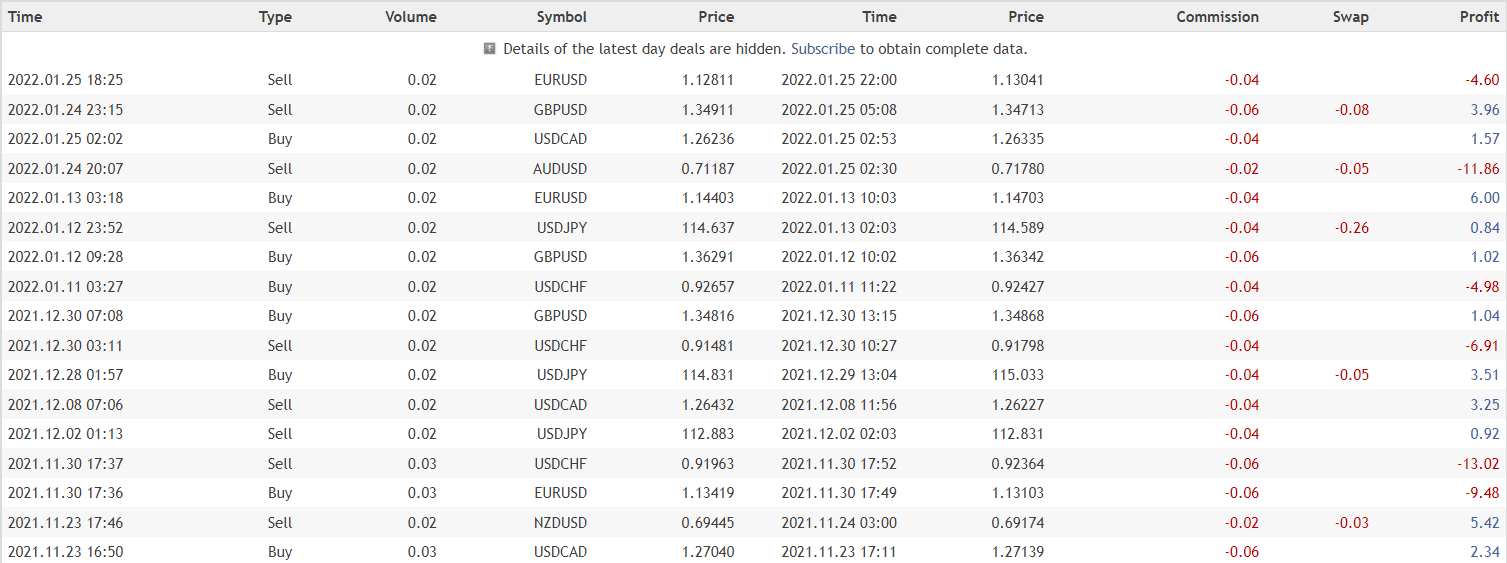Click close price 1.26227
Image resolution: width=1507 pixels, height=563 pixels.
(1018, 405)
